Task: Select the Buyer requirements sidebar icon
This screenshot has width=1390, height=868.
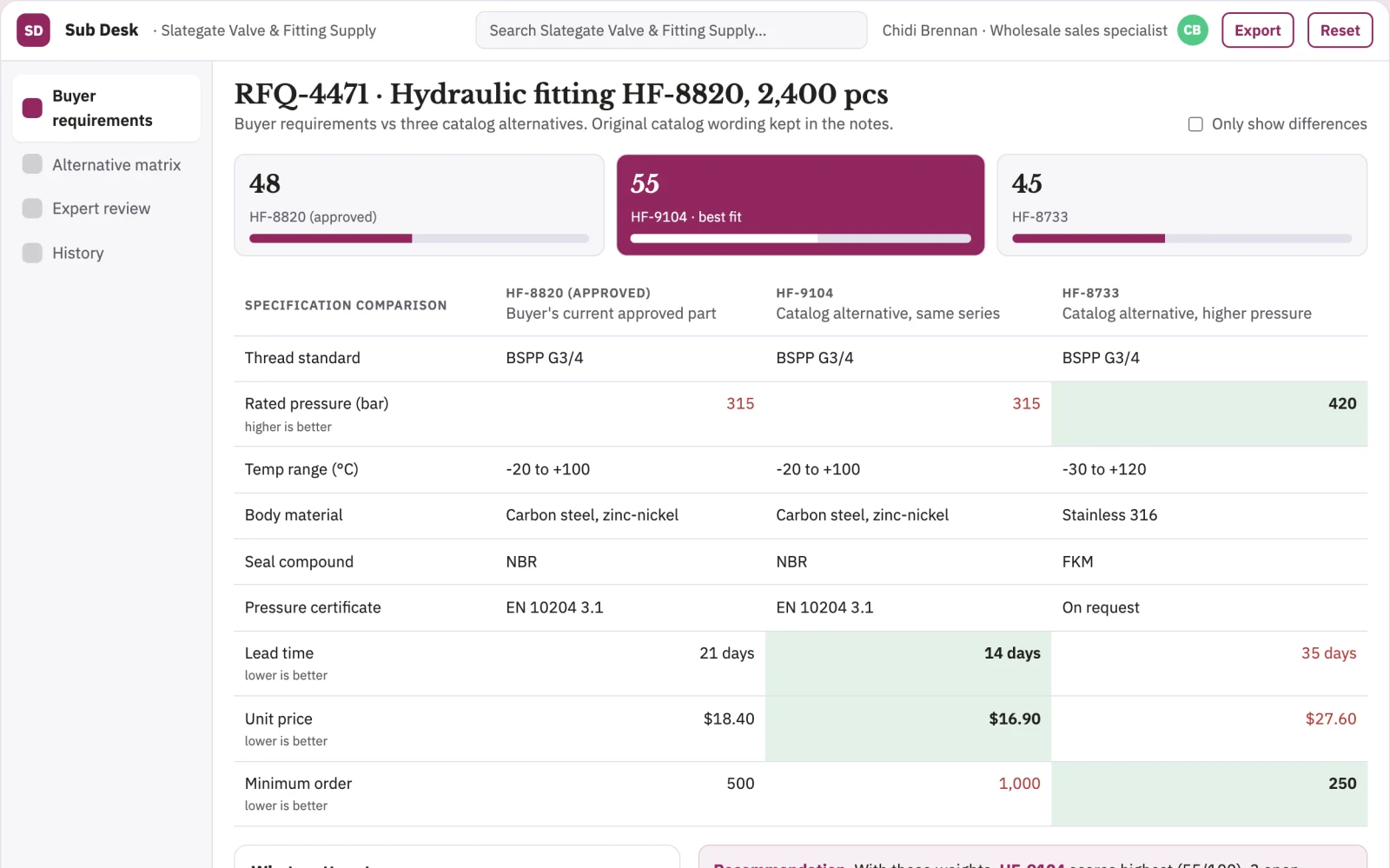Action: coord(32,108)
